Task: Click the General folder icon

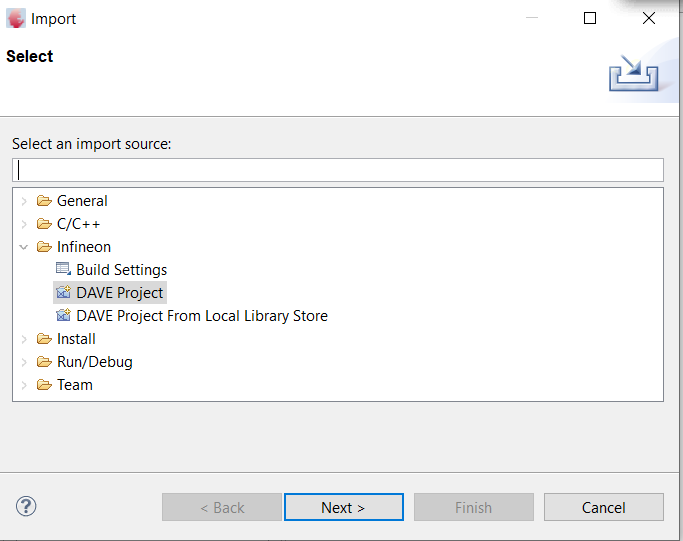Action: pyautogui.click(x=44, y=201)
